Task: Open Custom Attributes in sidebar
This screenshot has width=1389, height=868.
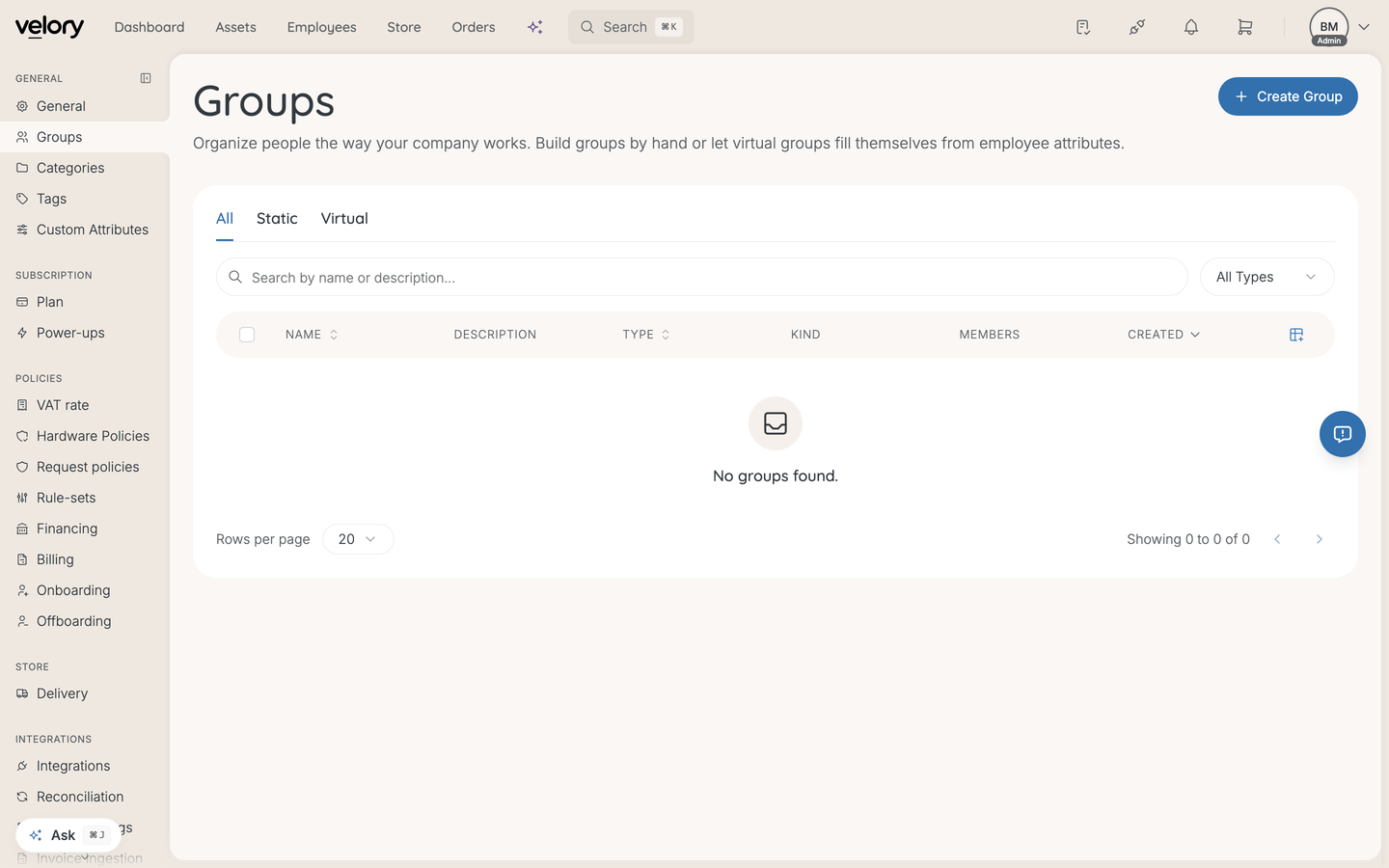Action: [x=85, y=230]
